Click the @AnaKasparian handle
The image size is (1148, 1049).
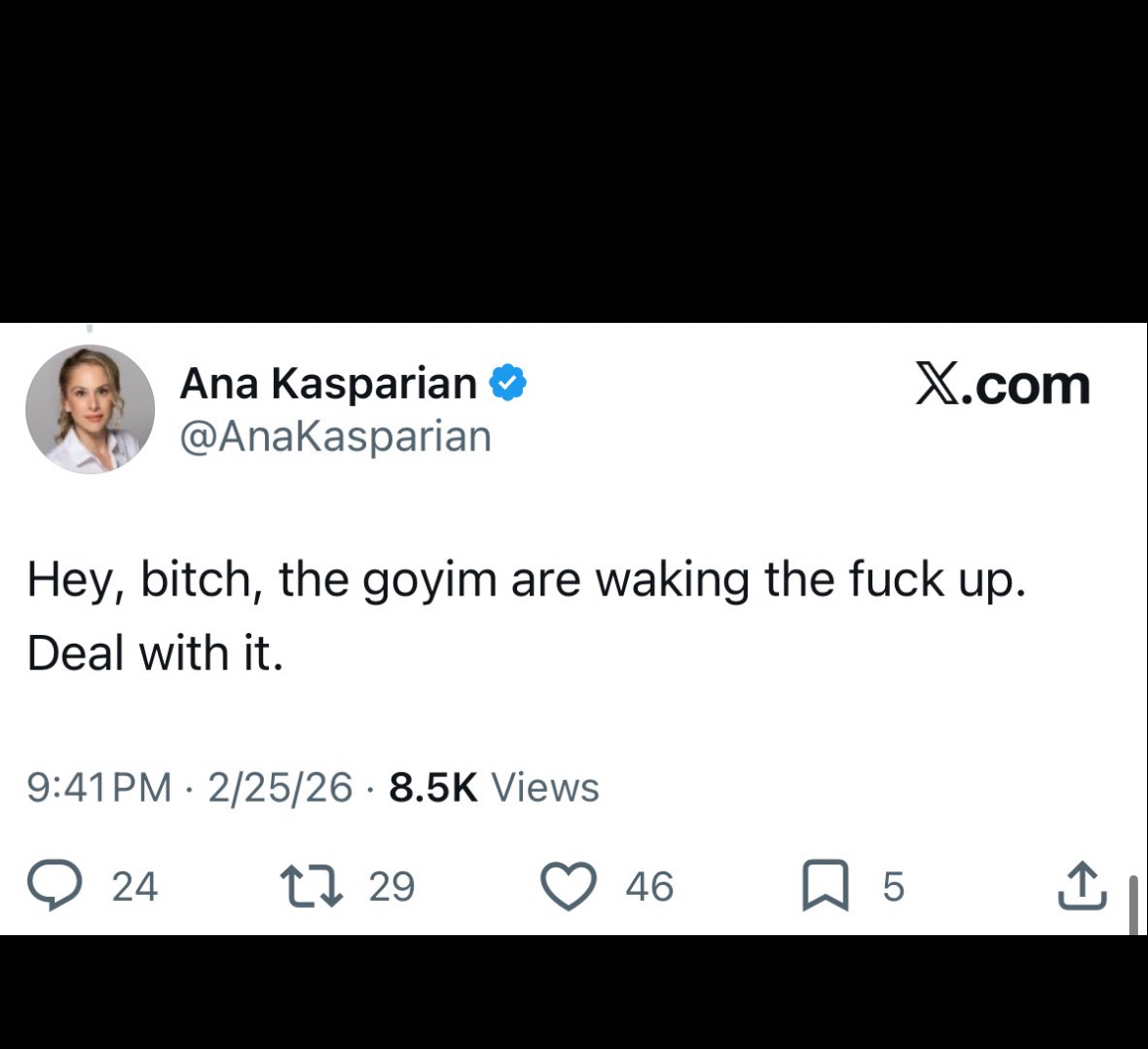point(335,437)
